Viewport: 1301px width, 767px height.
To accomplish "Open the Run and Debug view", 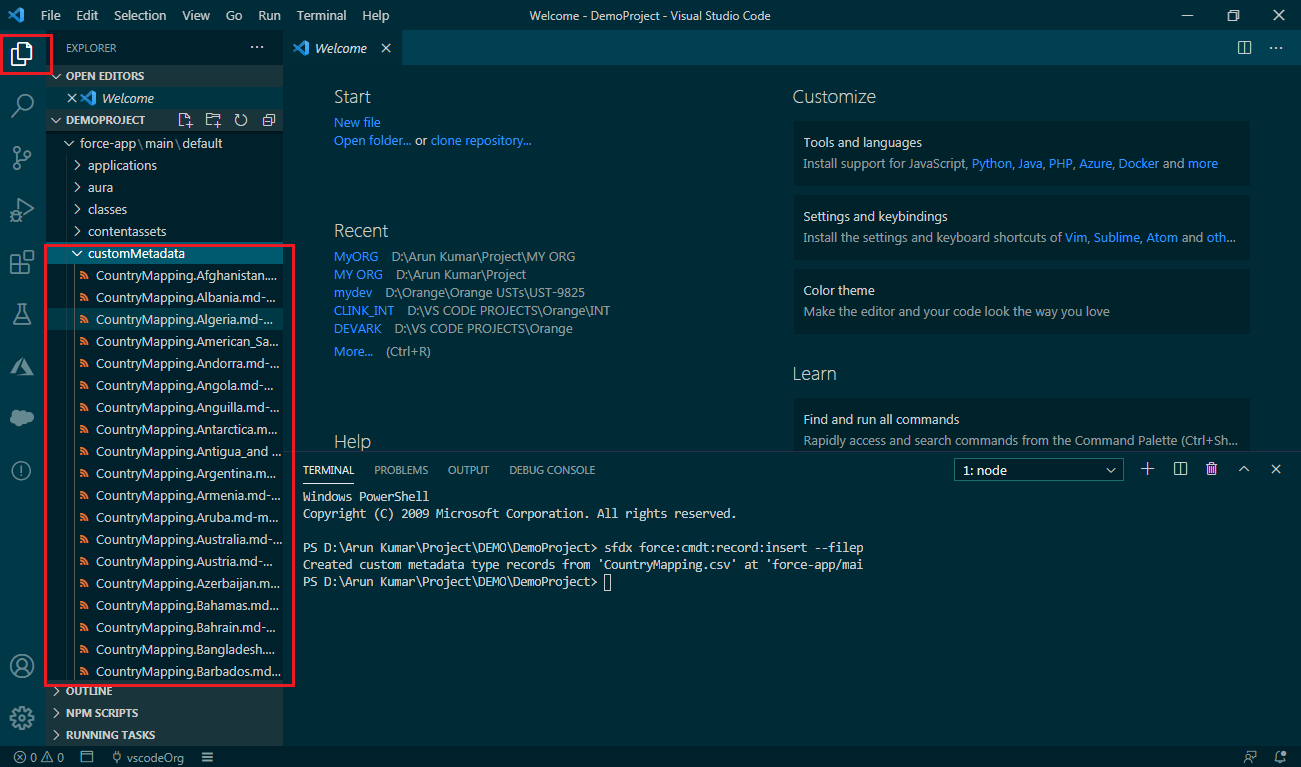I will (x=22, y=210).
